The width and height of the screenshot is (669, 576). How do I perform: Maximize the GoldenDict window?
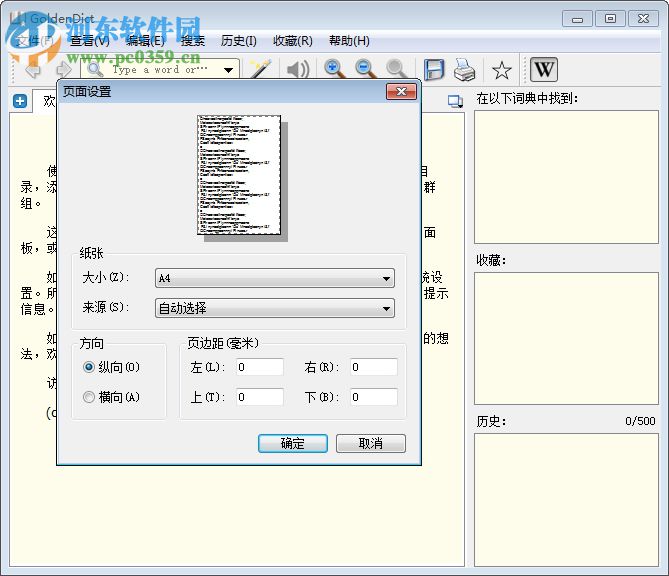tap(611, 19)
